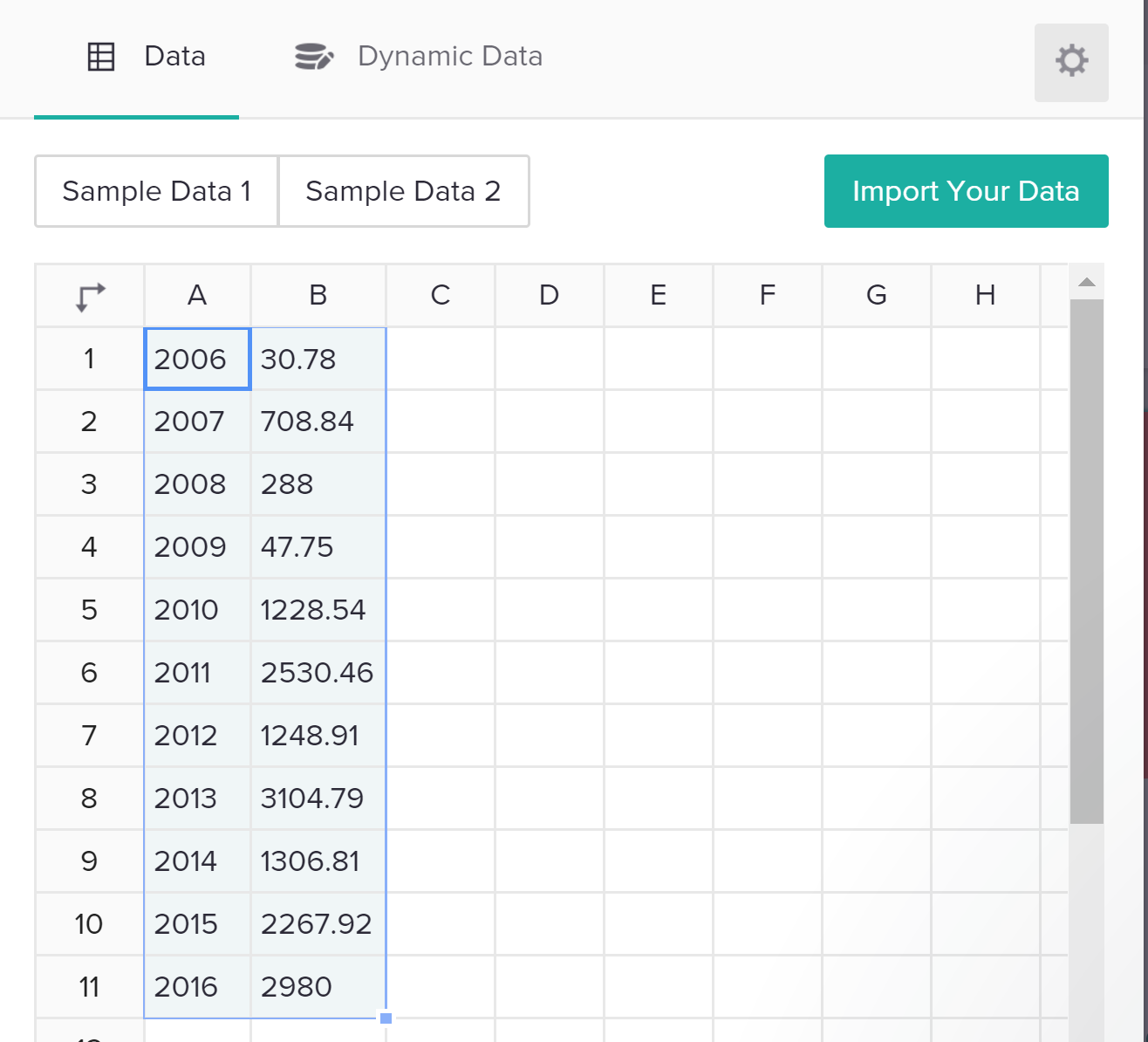Select row 2 header
The image size is (1148, 1042).
(x=90, y=422)
